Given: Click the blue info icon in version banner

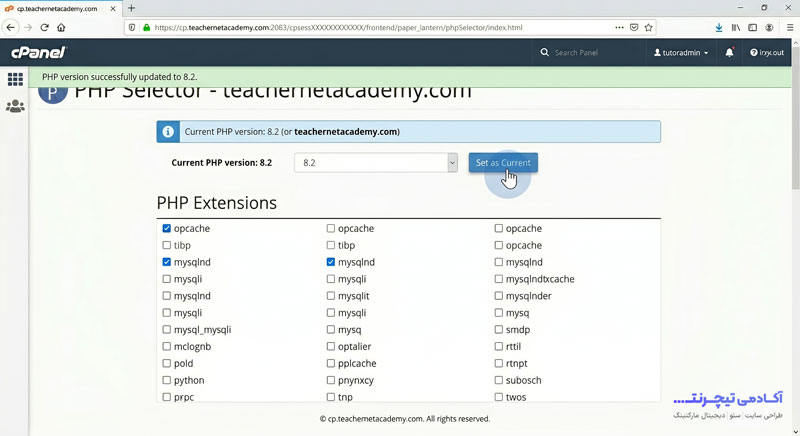Looking at the screenshot, I should [168, 132].
